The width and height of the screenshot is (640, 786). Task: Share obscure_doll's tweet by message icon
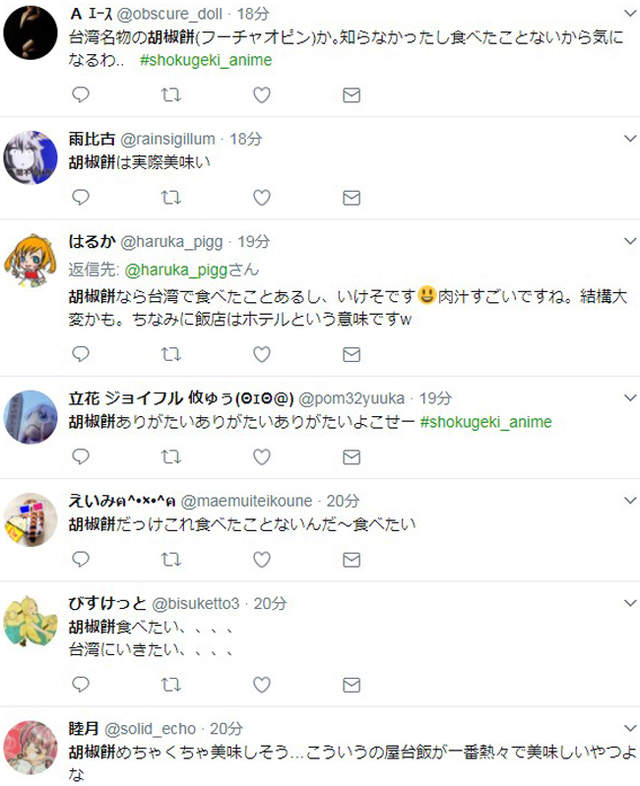[x=351, y=95]
